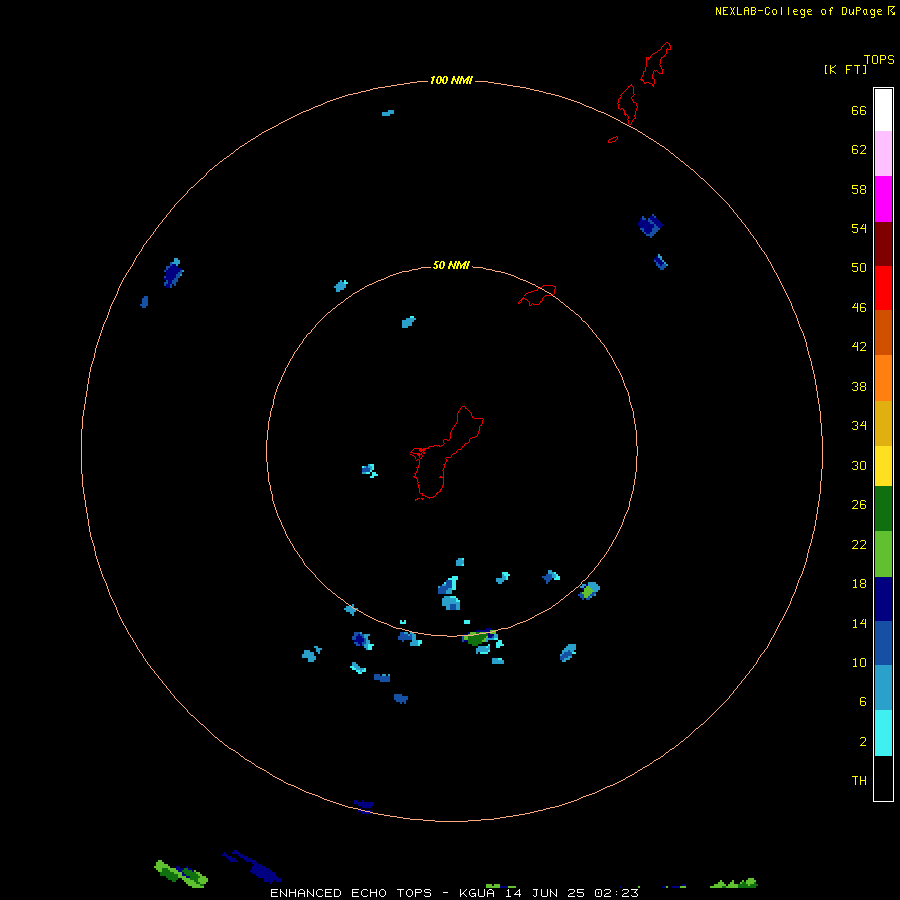Click the "66" legend value
Screen dimensions: 900x900
coord(859,111)
